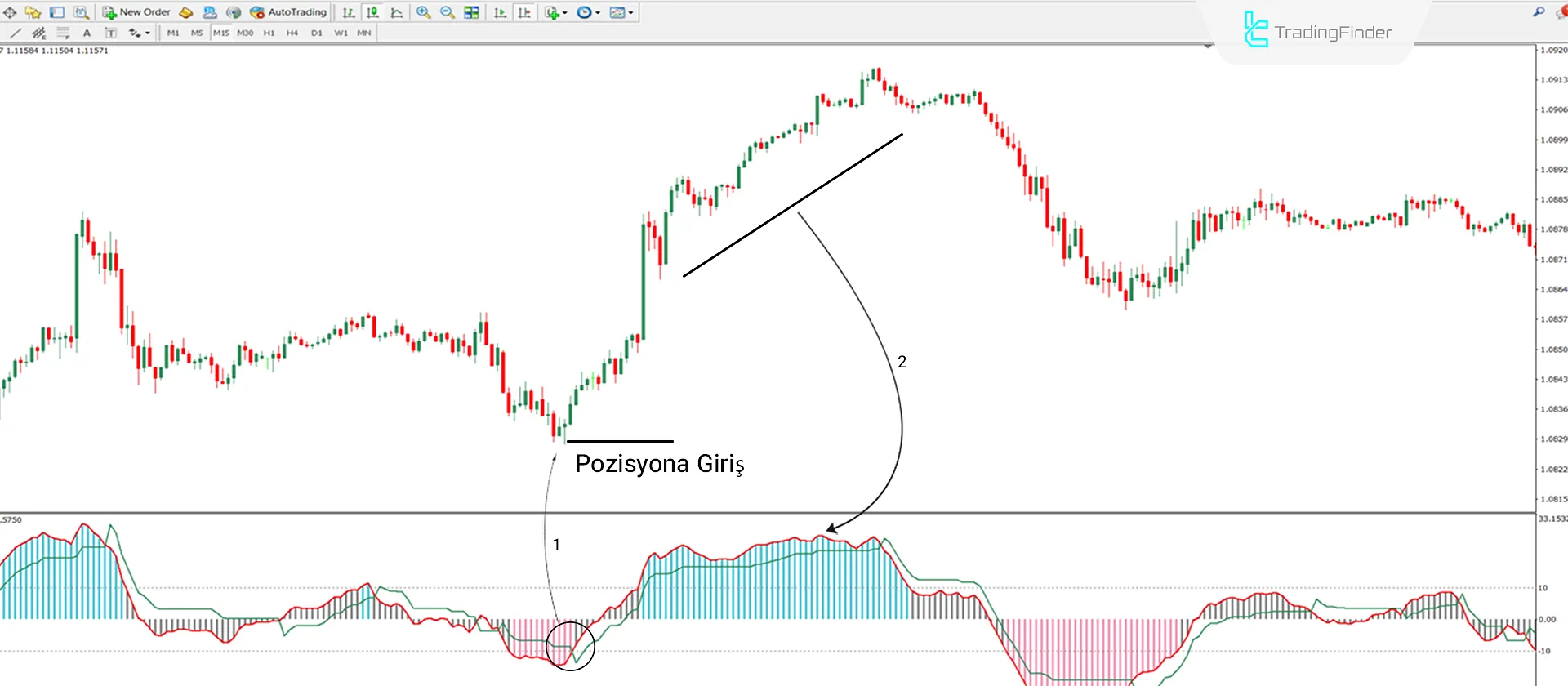The height and width of the screenshot is (686, 1568).
Task: Toggle AutoTrading on or off
Action: tap(288, 12)
